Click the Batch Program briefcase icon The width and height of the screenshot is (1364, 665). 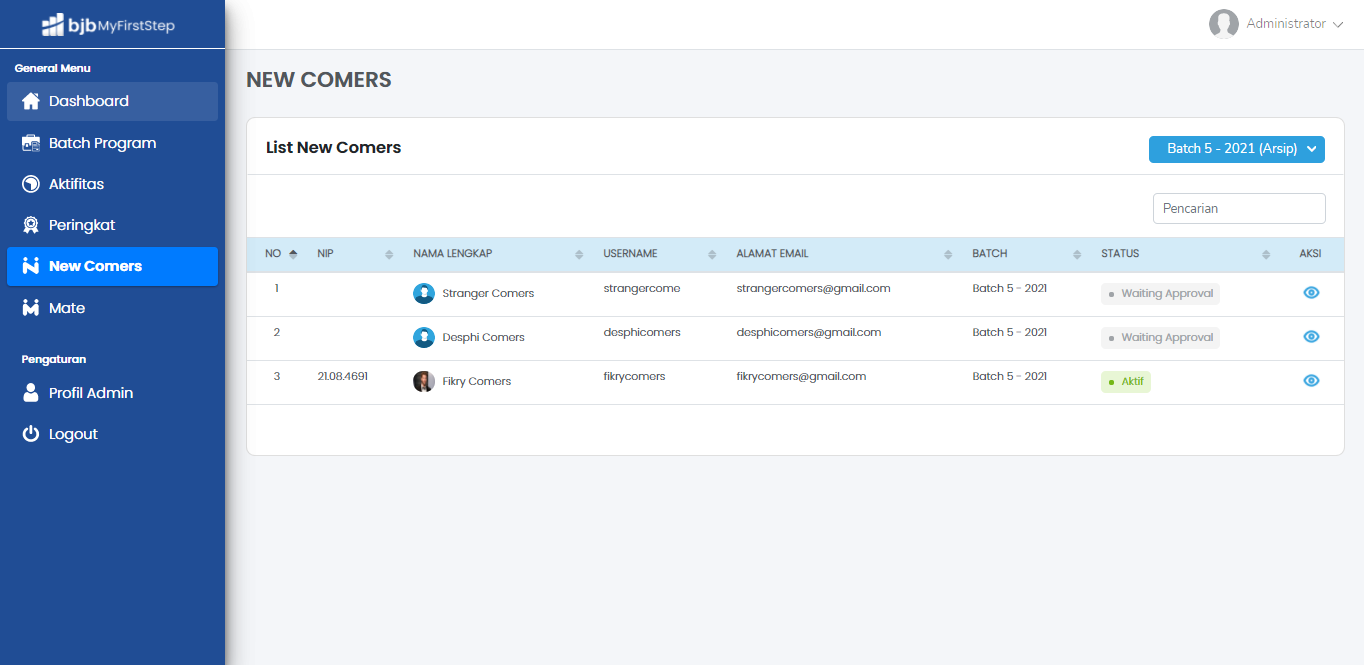31,143
